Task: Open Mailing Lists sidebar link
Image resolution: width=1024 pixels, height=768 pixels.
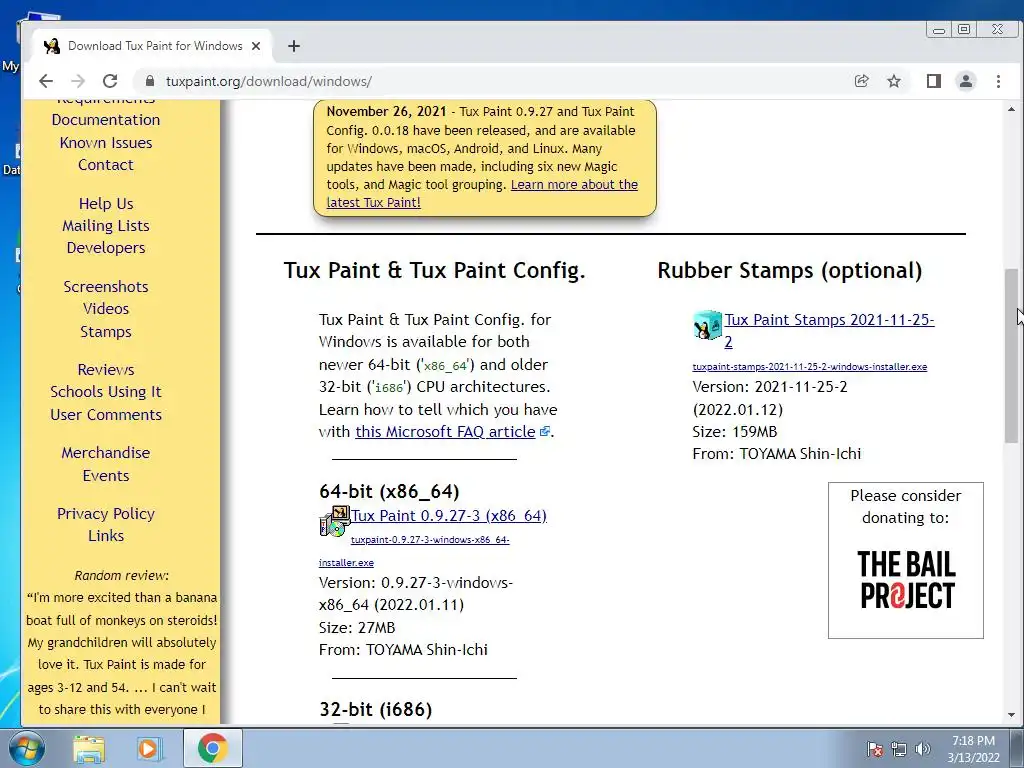Action: (x=106, y=225)
